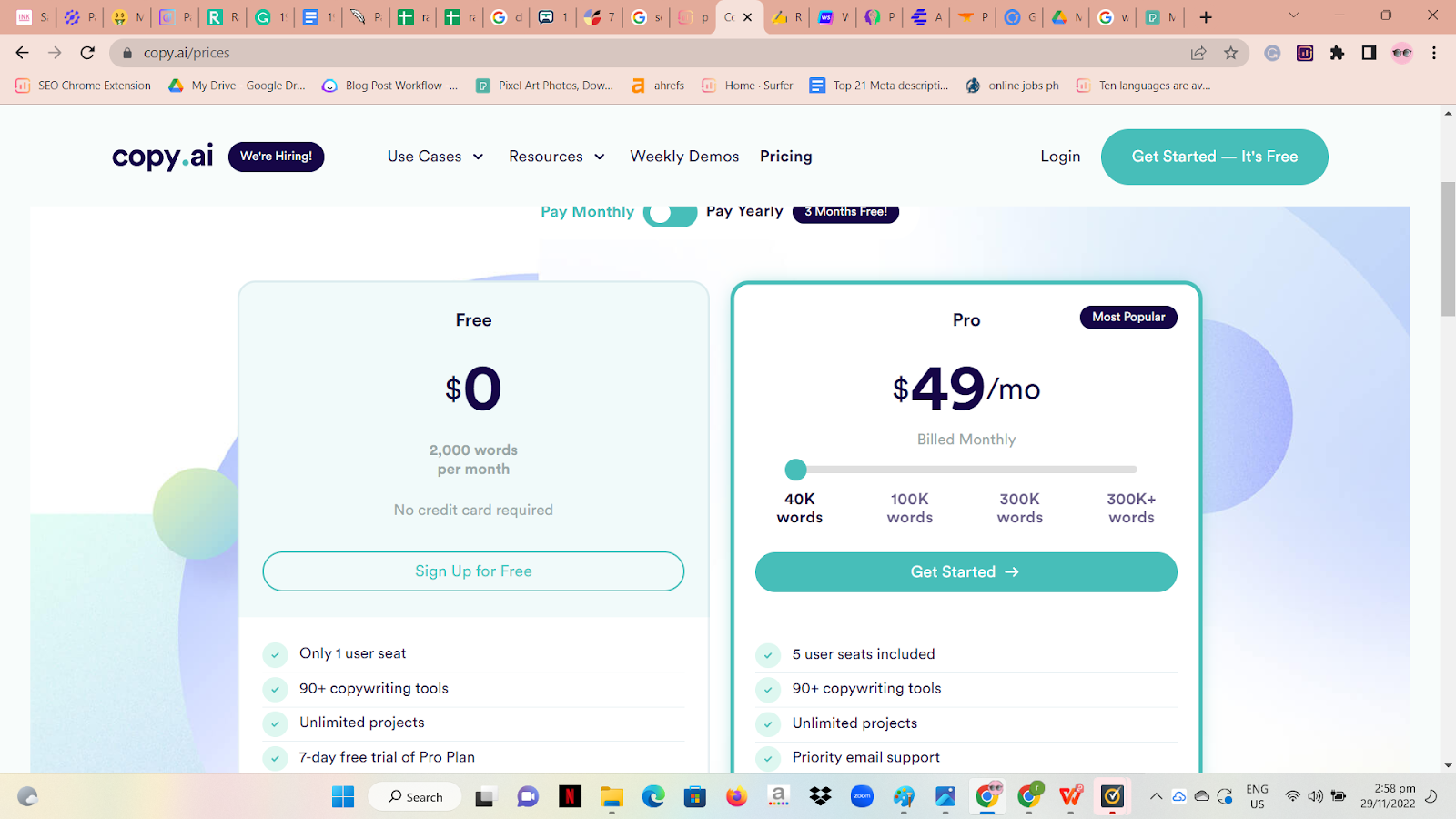The image size is (1456, 819).
Task: Click the Pay Yearly label
Action: [x=744, y=211]
